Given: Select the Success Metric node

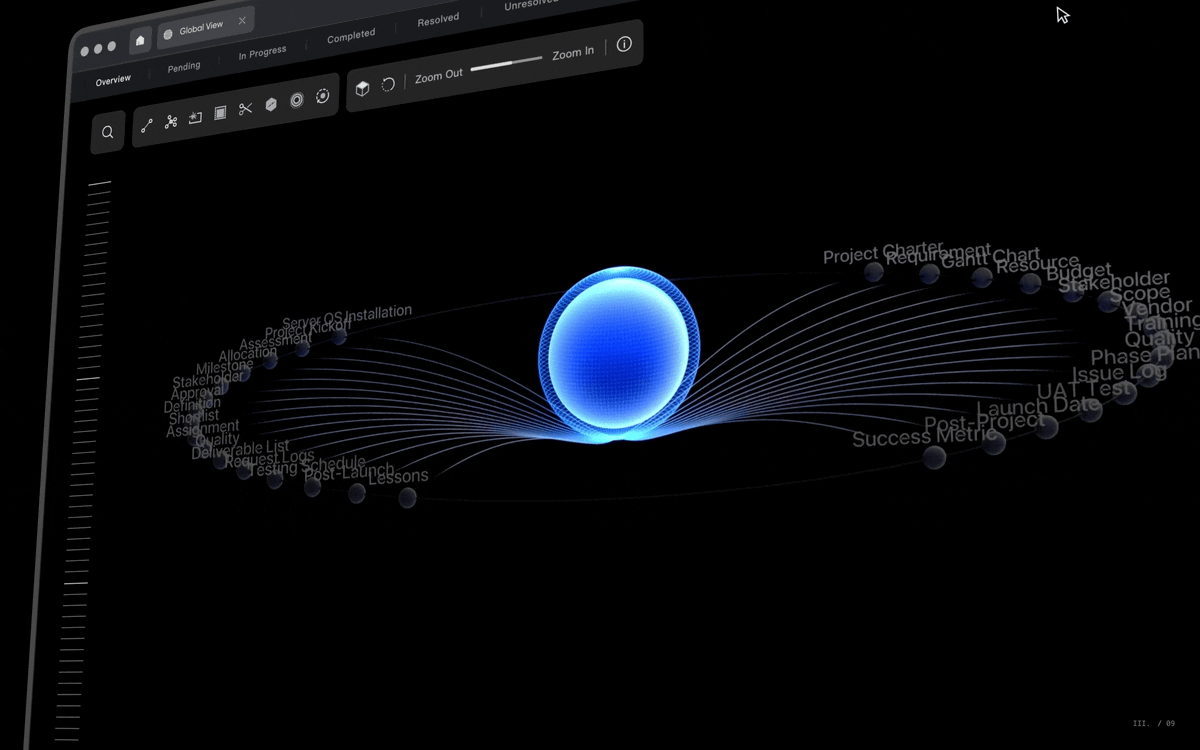Looking at the screenshot, I should [x=925, y=437].
